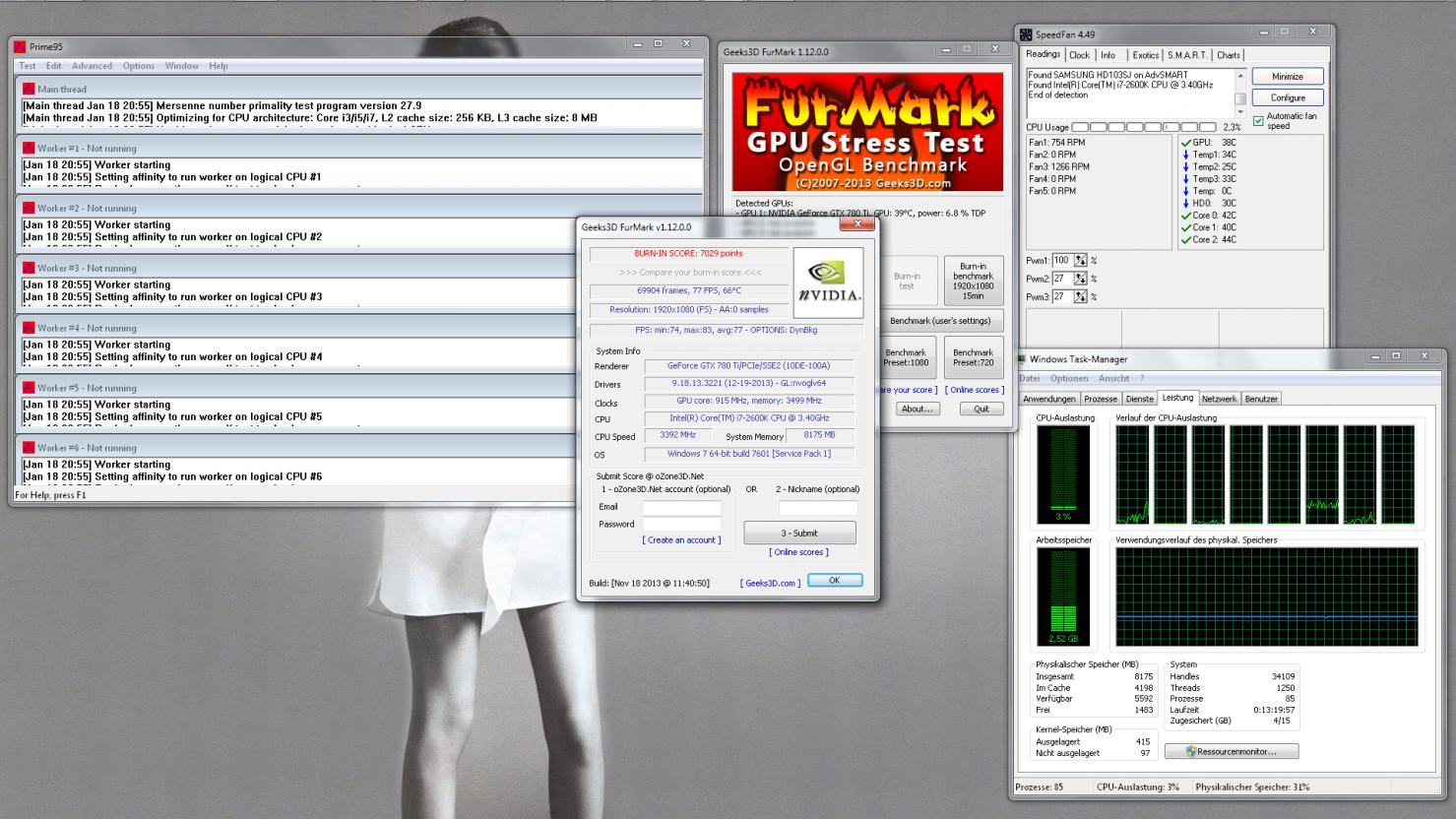Click the Worker #2 window icon
Screen dimensions: 1456x819
(x=29, y=209)
